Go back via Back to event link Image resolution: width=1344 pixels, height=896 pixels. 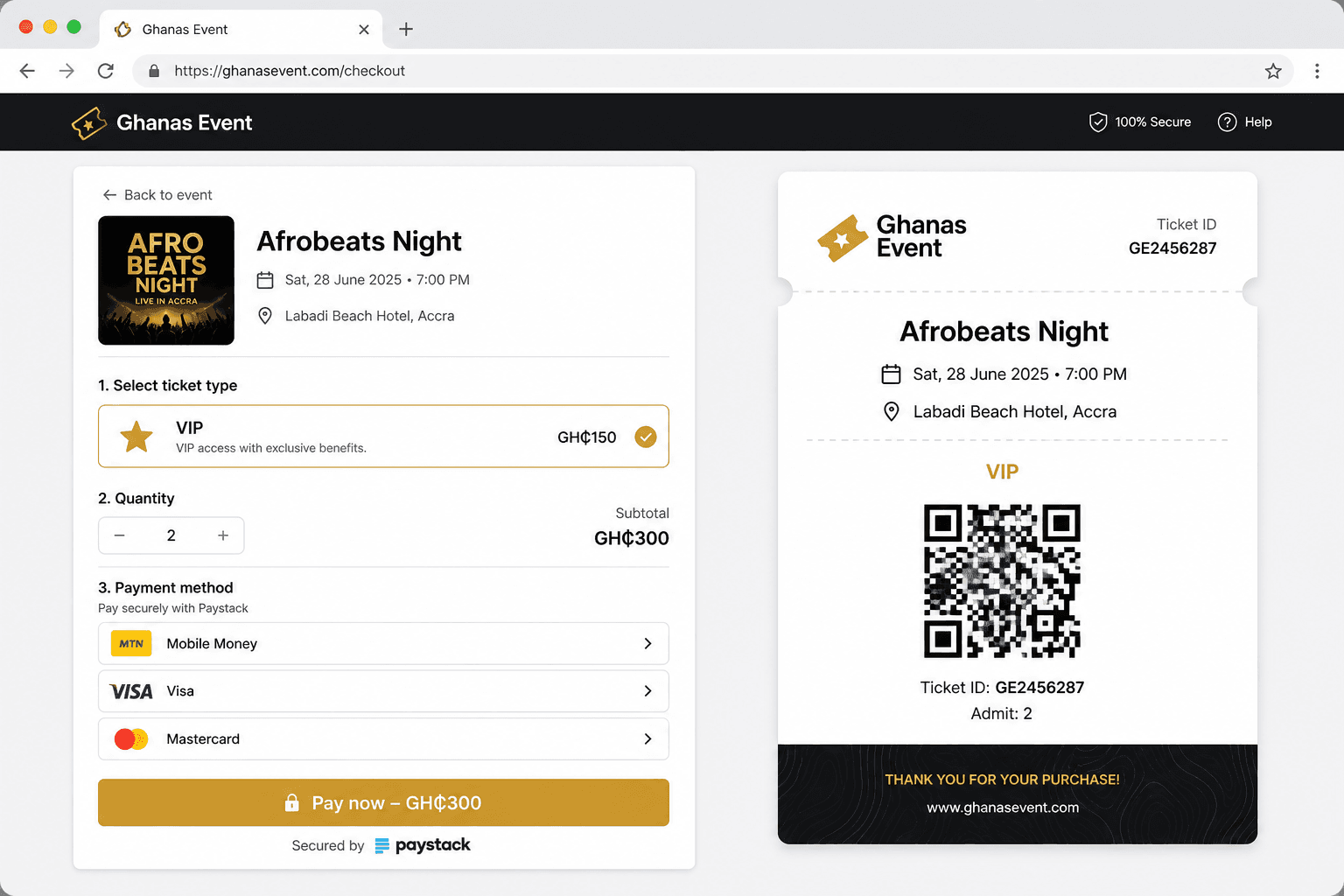click(x=157, y=194)
